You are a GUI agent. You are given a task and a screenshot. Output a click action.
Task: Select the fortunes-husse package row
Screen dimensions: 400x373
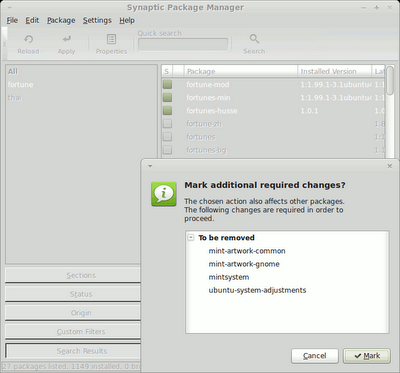[x=273, y=110]
